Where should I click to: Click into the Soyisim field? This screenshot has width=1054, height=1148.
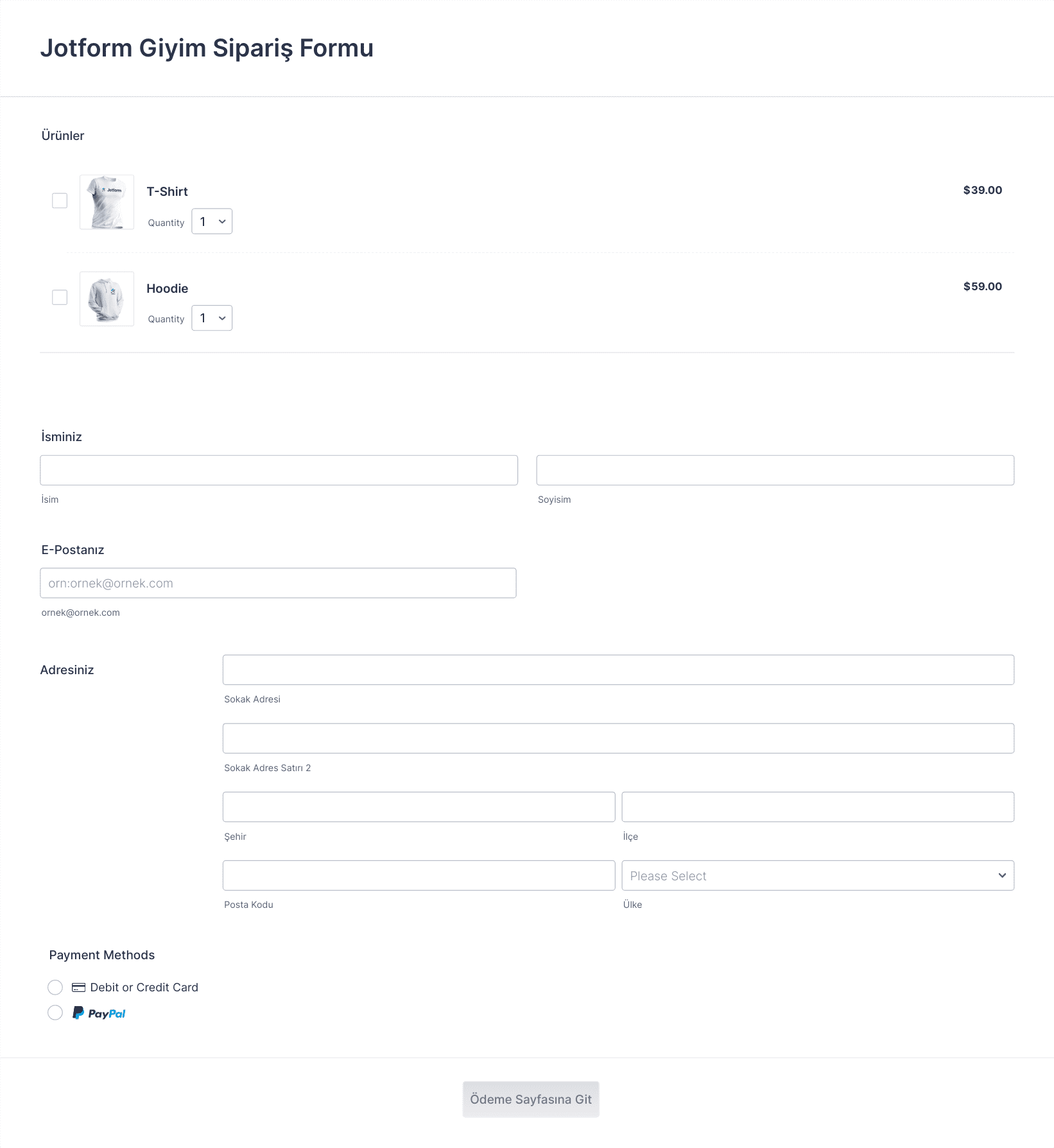pyautogui.click(x=775, y=470)
